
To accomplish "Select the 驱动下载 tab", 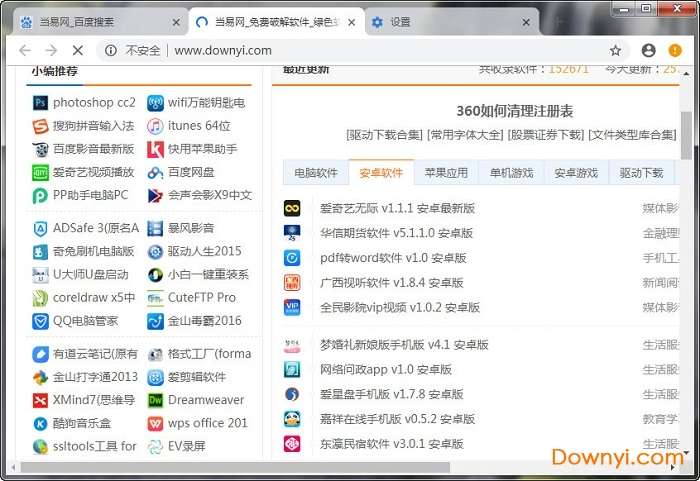I will (x=642, y=173).
